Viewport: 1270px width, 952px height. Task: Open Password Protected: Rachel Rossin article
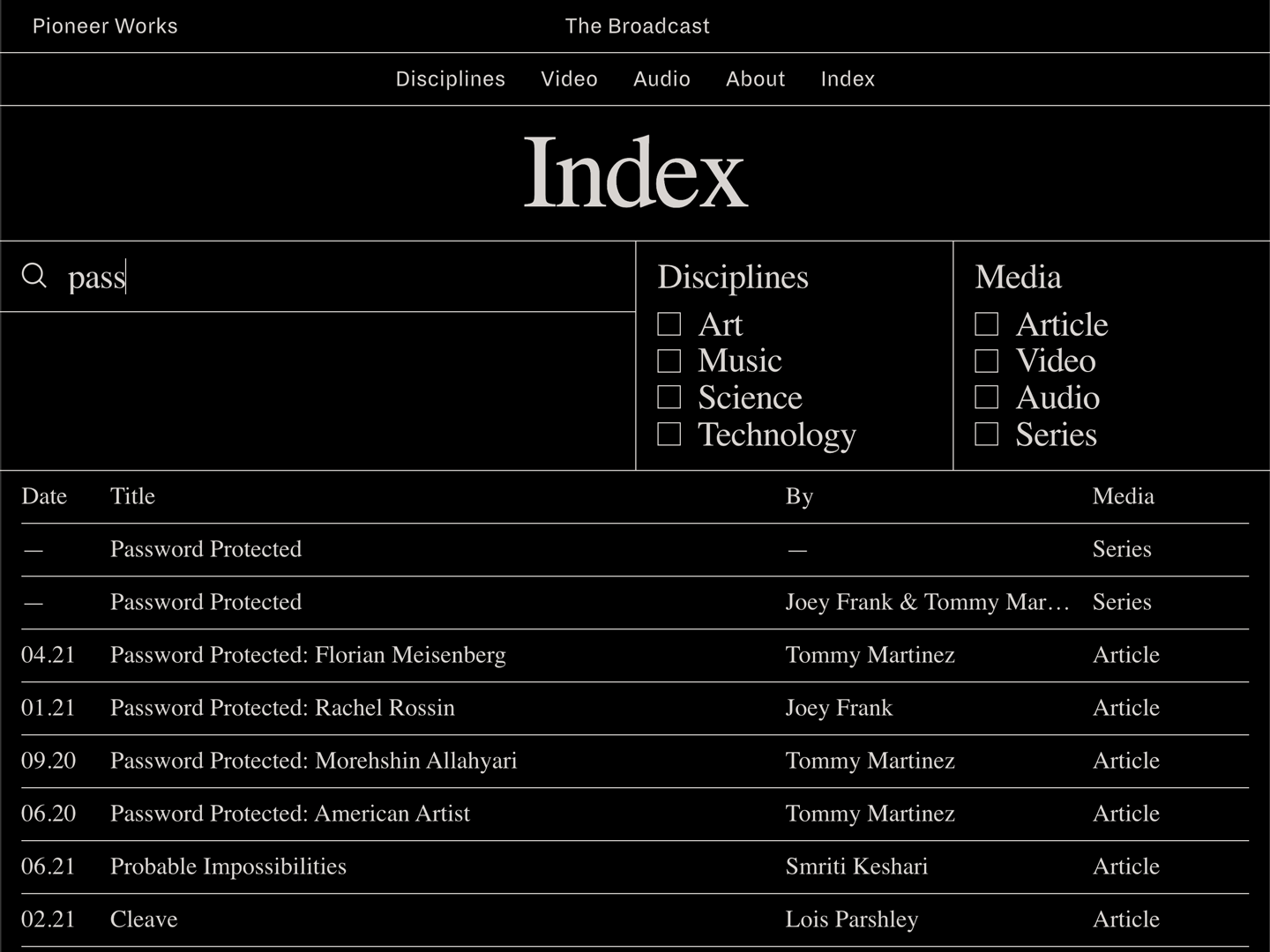[282, 708]
